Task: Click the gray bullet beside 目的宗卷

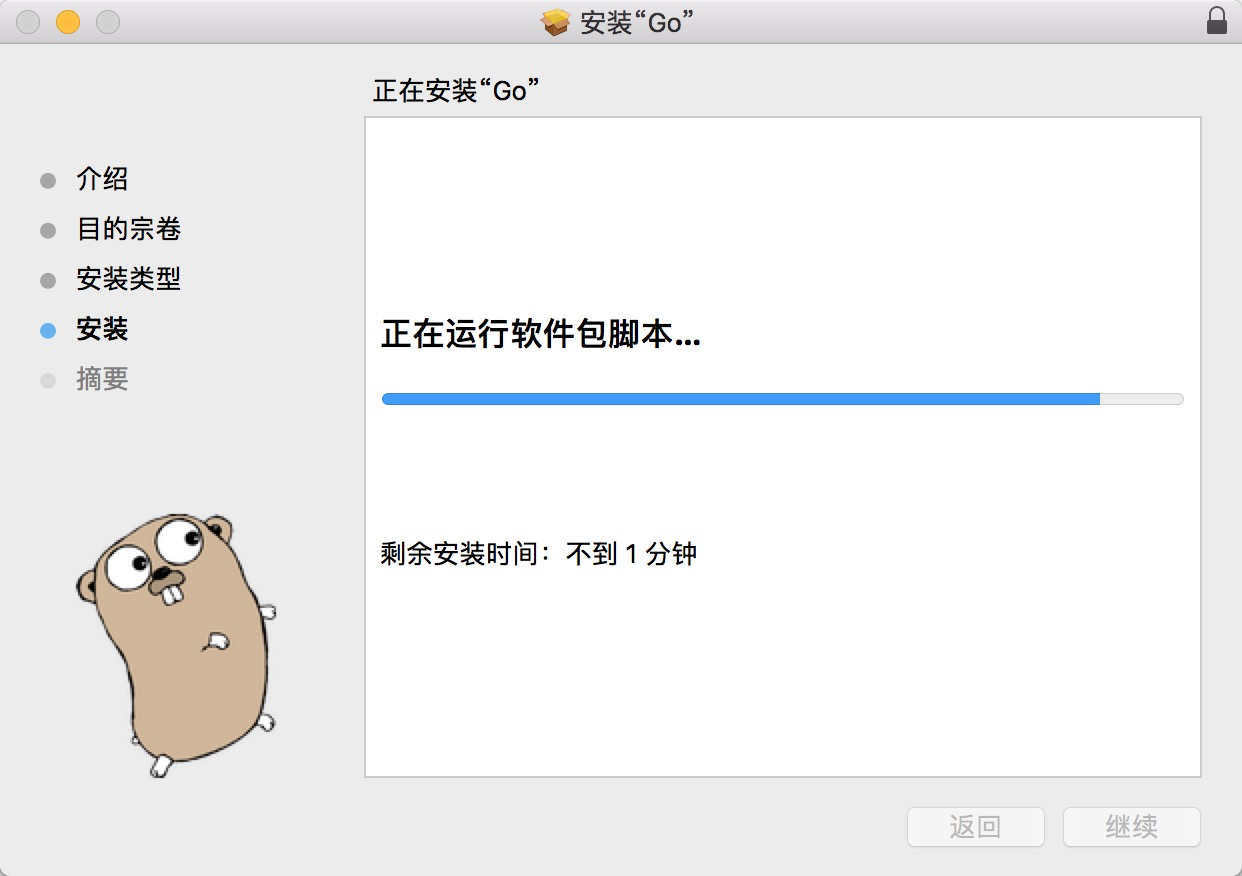Action: tap(48, 231)
